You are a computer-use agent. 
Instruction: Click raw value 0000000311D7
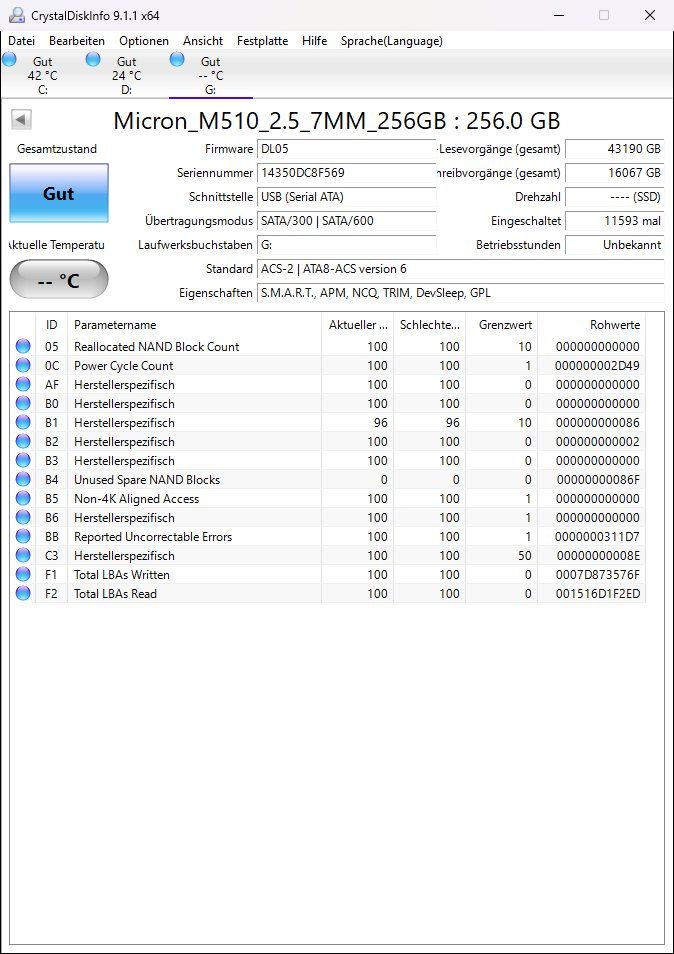(597, 537)
